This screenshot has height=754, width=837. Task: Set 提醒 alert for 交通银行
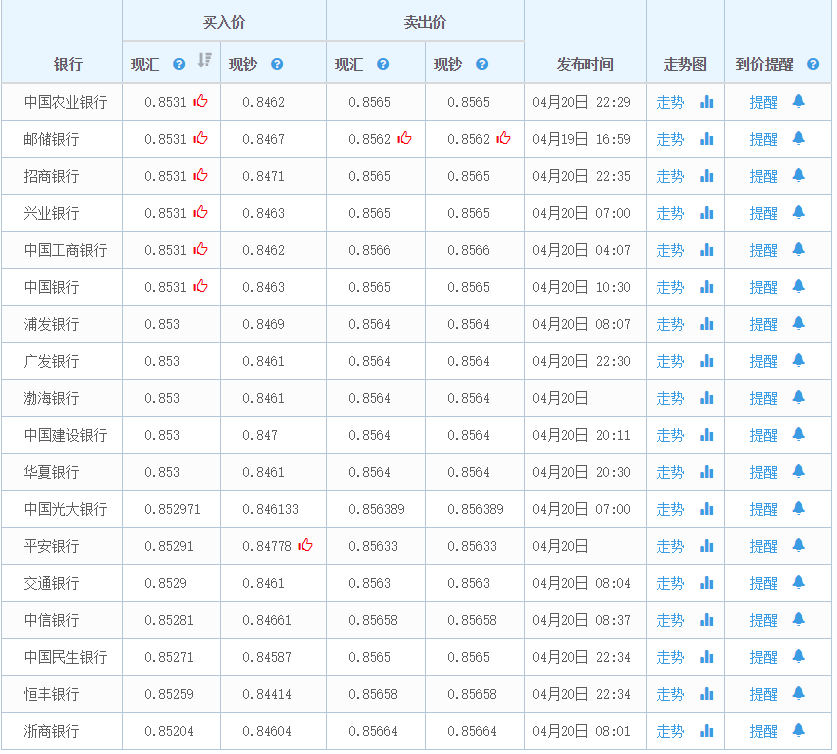click(x=763, y=583)
